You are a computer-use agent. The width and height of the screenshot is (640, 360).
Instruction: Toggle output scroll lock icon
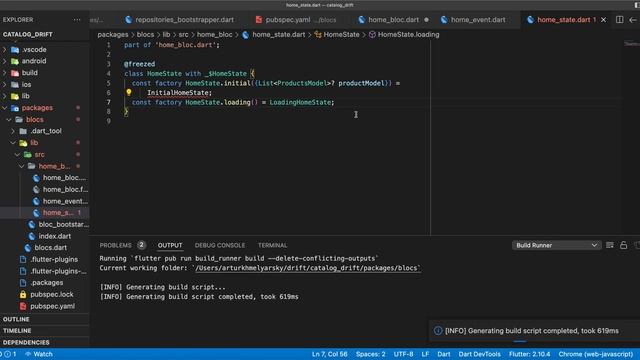point(623,245)
